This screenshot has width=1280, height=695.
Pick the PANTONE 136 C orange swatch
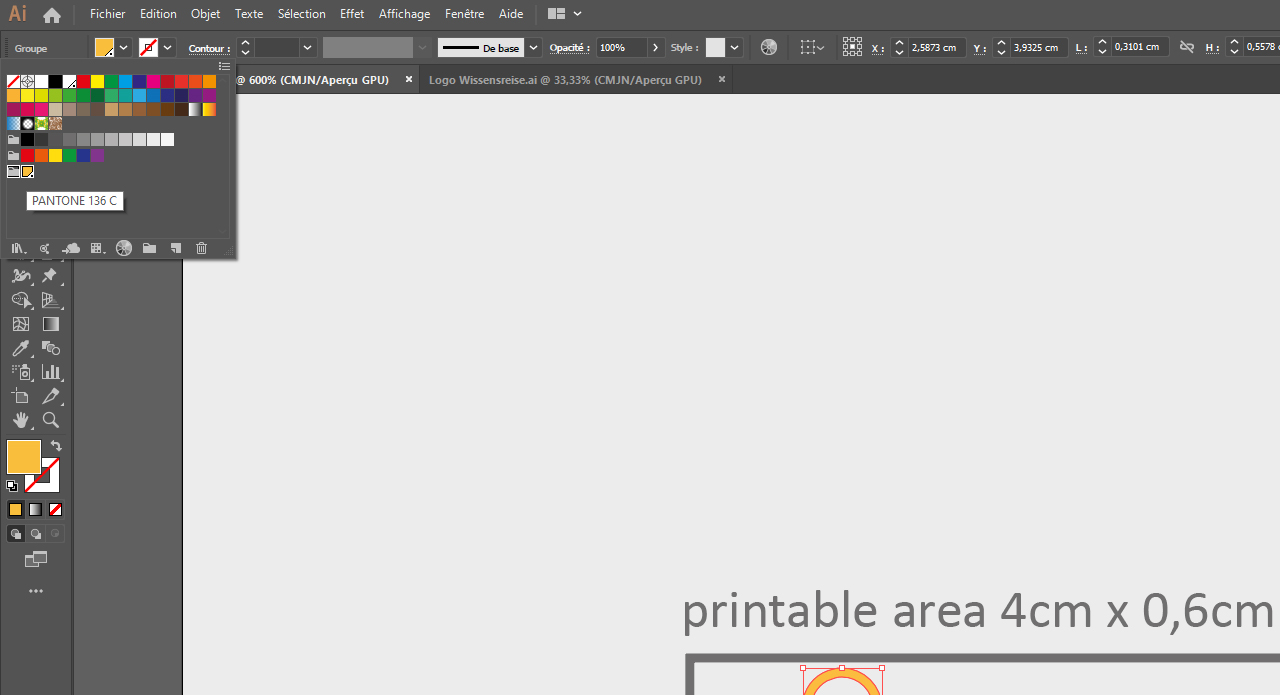(x=28, y=172)
